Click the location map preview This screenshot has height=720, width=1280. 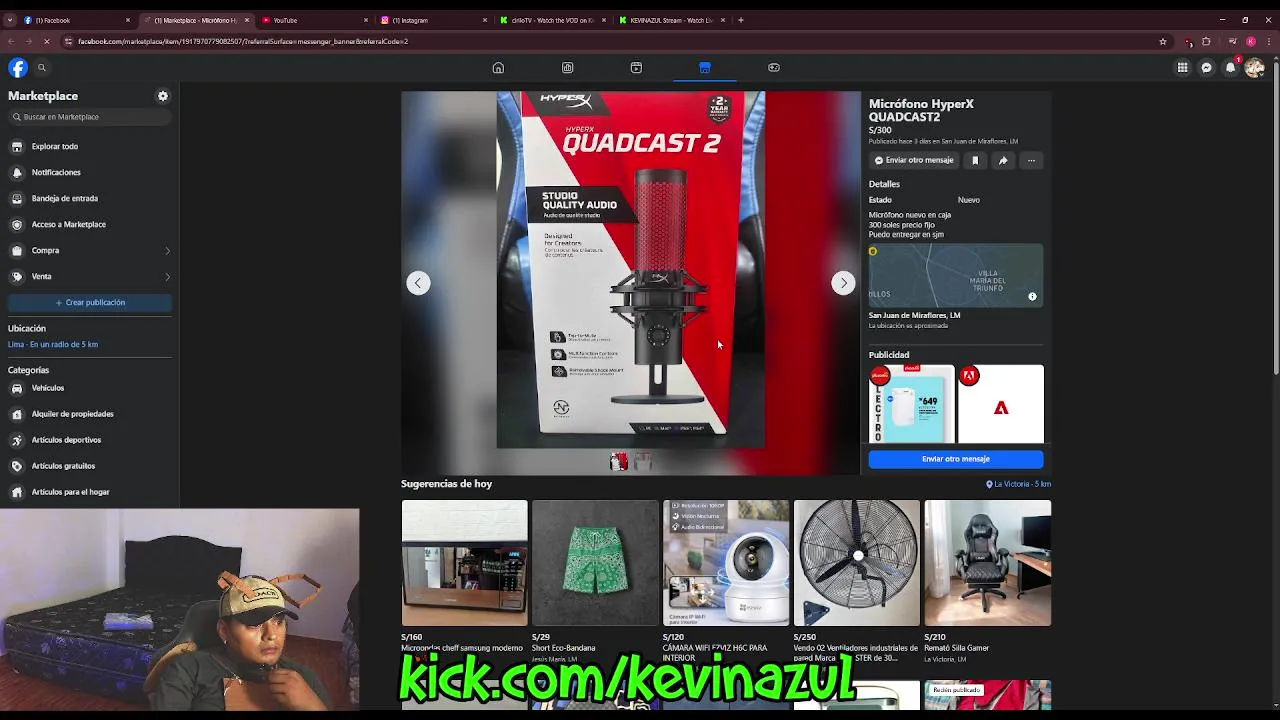[x=956, y=275]
